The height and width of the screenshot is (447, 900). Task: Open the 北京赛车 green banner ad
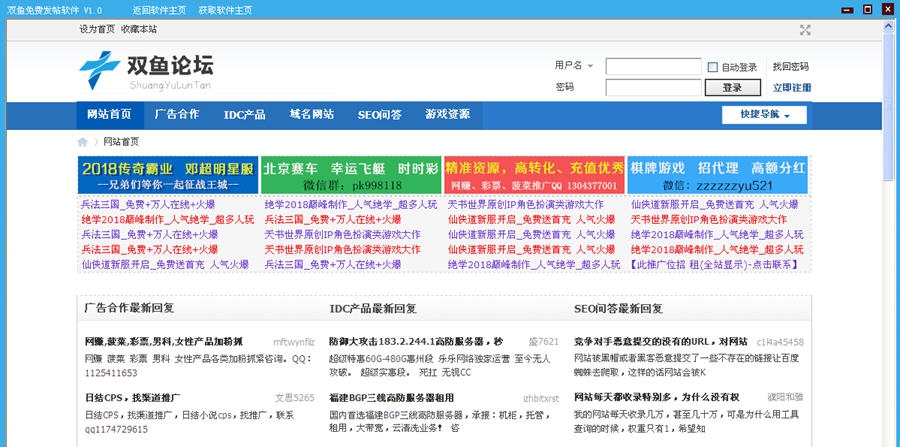click(351, 175)
